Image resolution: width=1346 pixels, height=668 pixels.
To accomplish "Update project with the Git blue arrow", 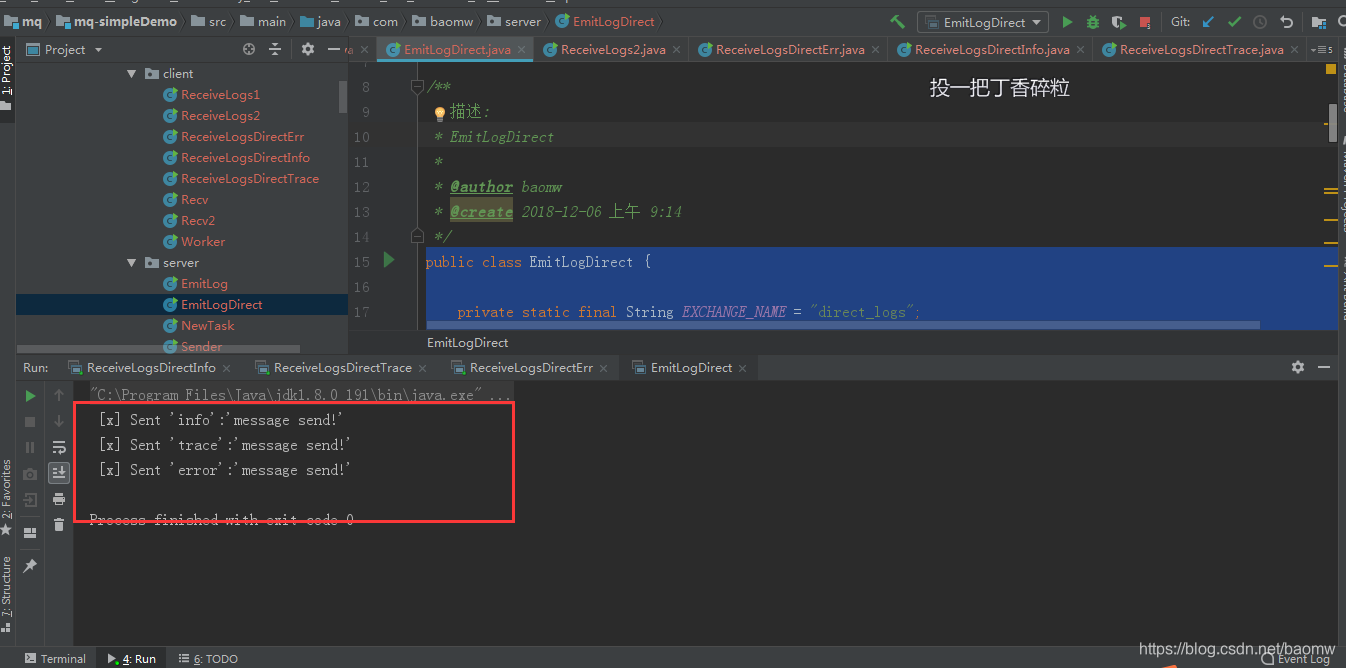I will click(1208, 21).
